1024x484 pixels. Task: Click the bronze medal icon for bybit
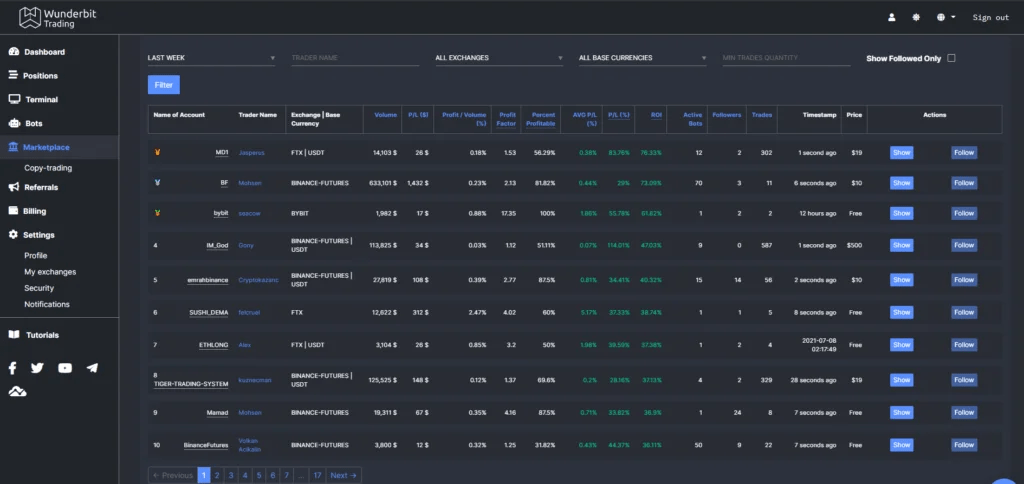pyautogui.click(x=157, y=213)
